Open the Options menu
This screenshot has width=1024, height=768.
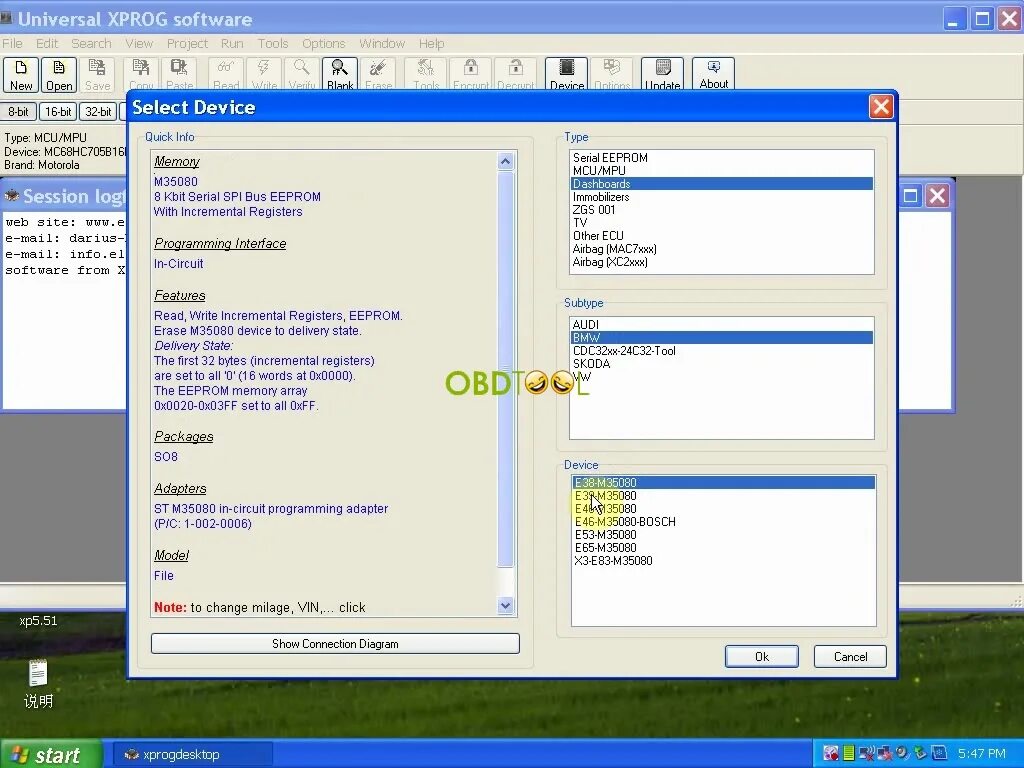[x=323, y=43]
